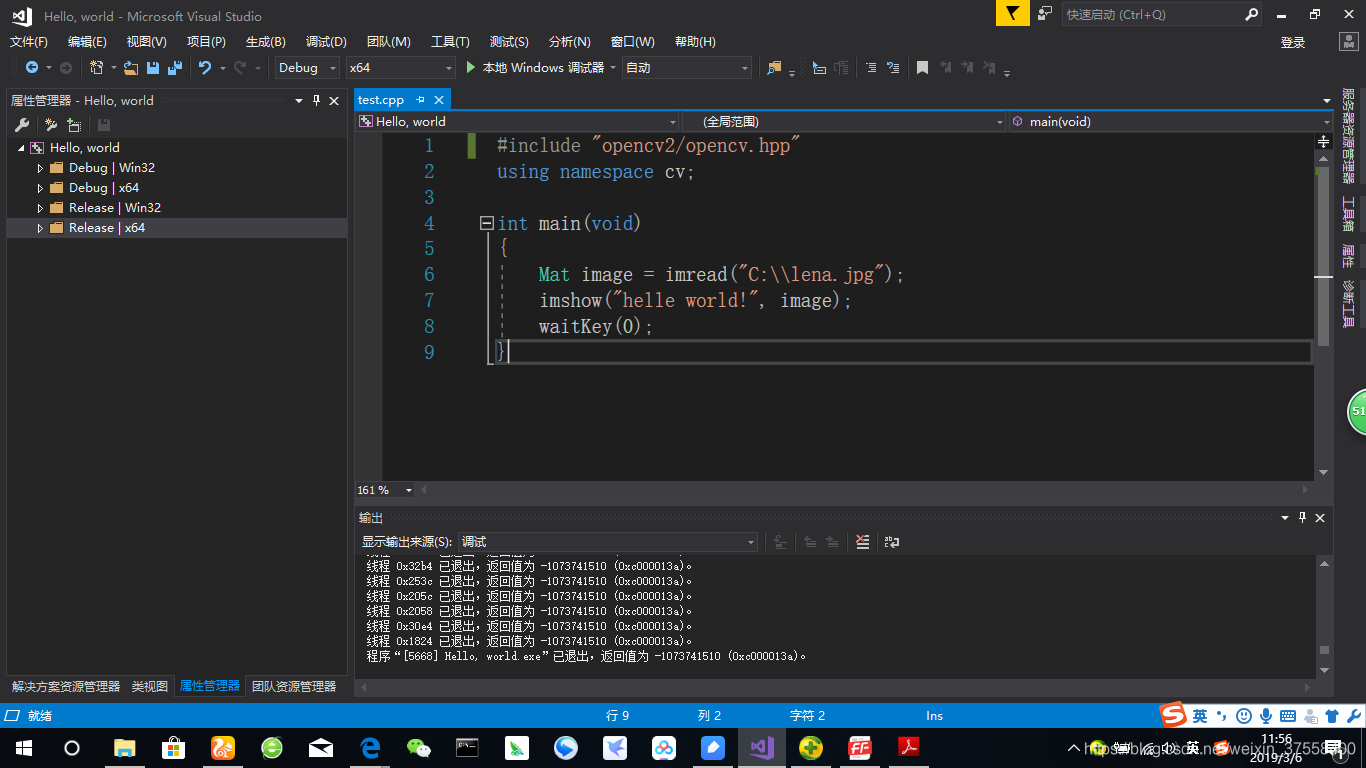Screen dimensions: 1366x768
Task: Open the output source 调试 dropdown
Action: 608,542
